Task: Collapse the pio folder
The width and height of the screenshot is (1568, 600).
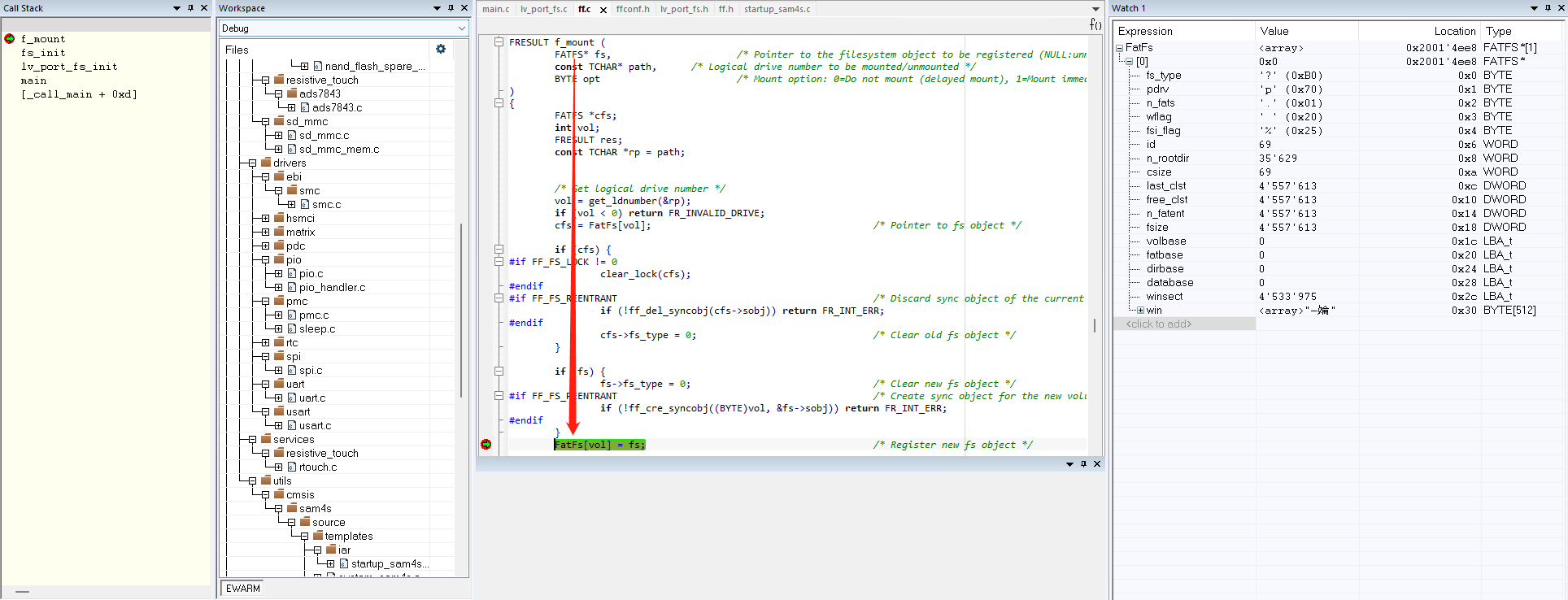Action: (x=265, y=260)
